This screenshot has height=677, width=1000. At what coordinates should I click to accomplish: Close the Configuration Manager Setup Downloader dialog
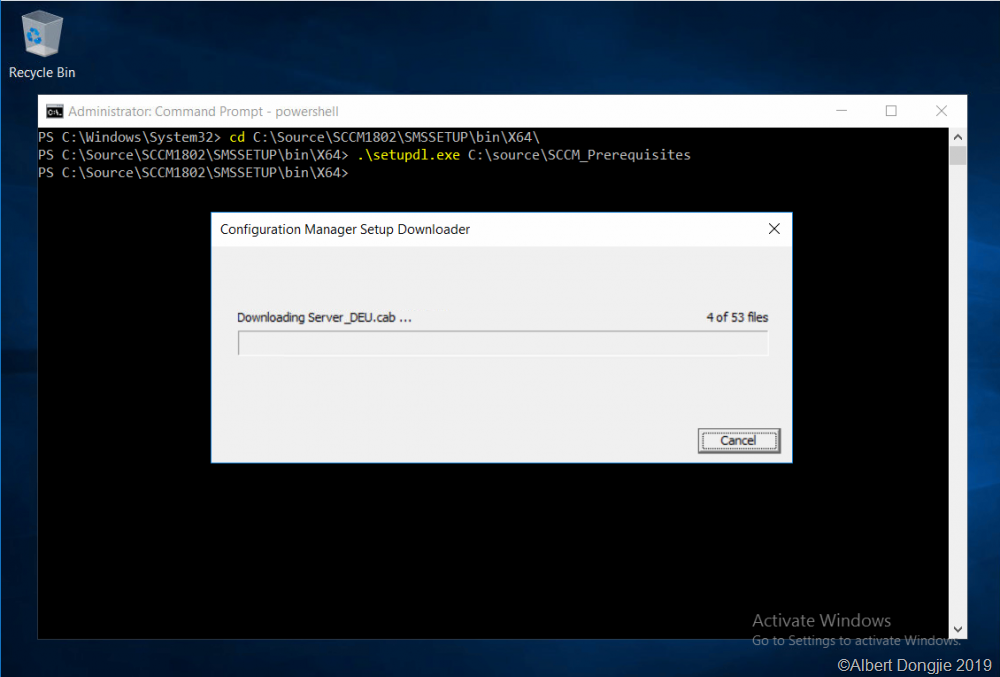pyautogui.click(x=773, y=229)
